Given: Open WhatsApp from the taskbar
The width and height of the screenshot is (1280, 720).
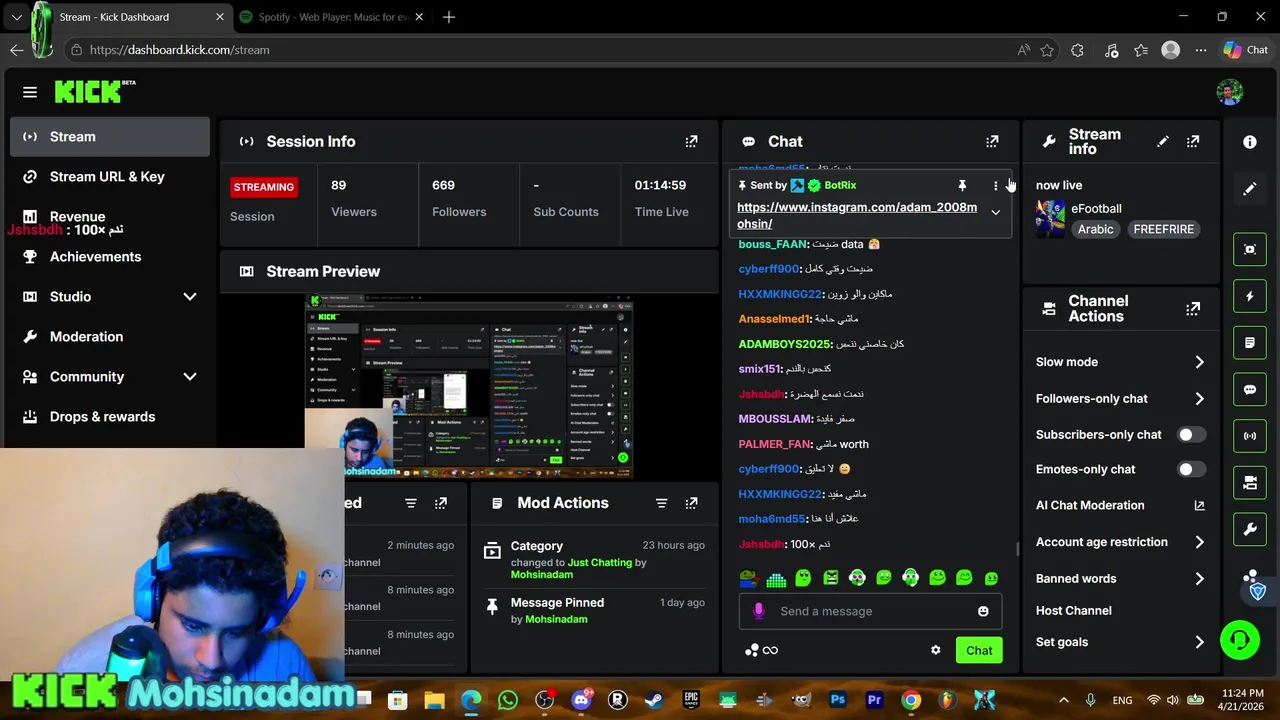Looking at the screenshot, I should coord(507,700).
